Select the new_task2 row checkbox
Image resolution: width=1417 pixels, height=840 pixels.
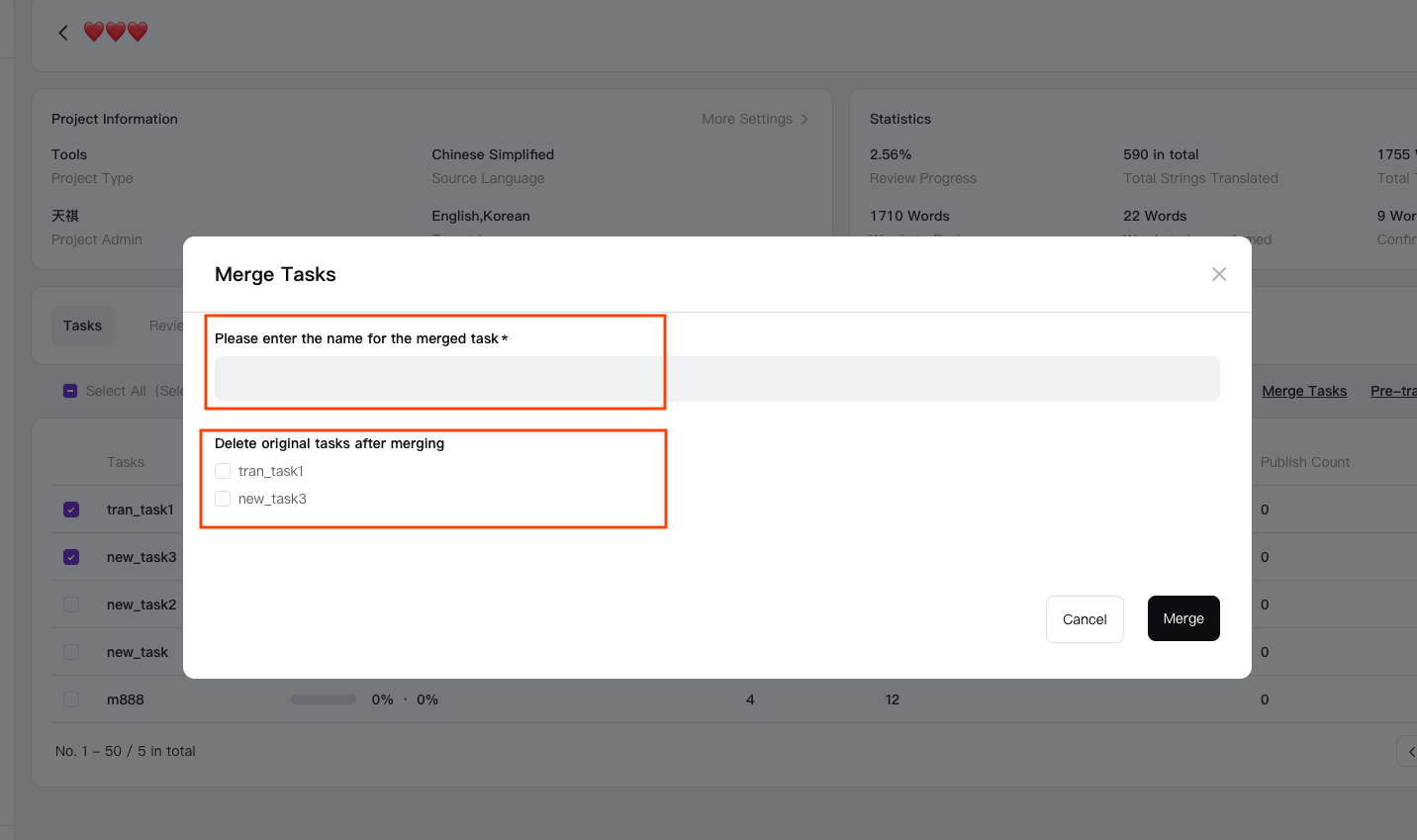(71, 605)
